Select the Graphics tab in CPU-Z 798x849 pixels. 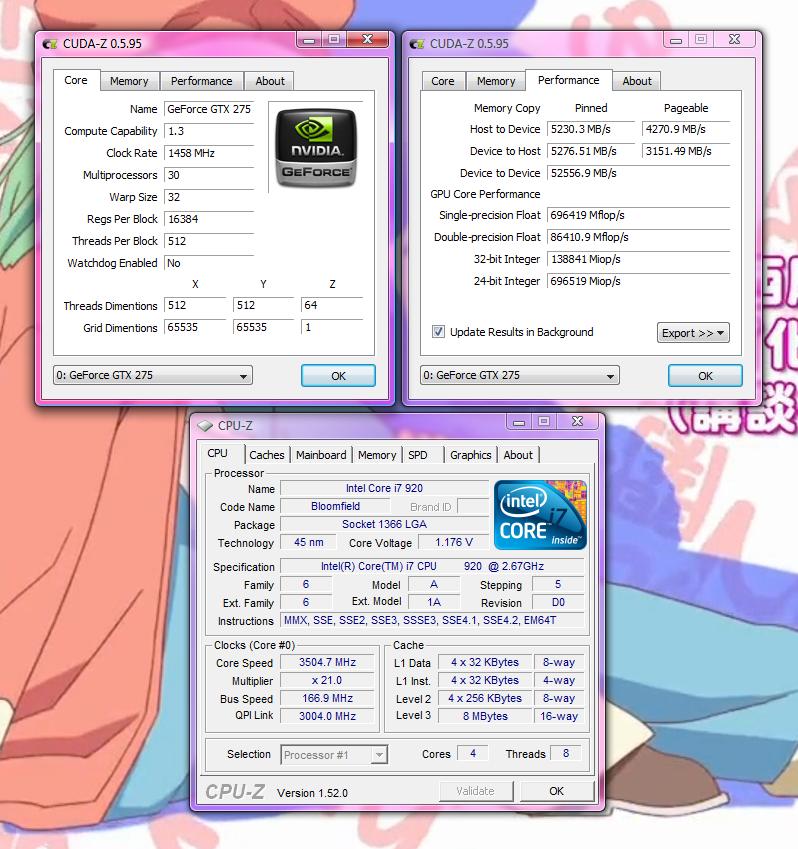(x=470, y=455)
